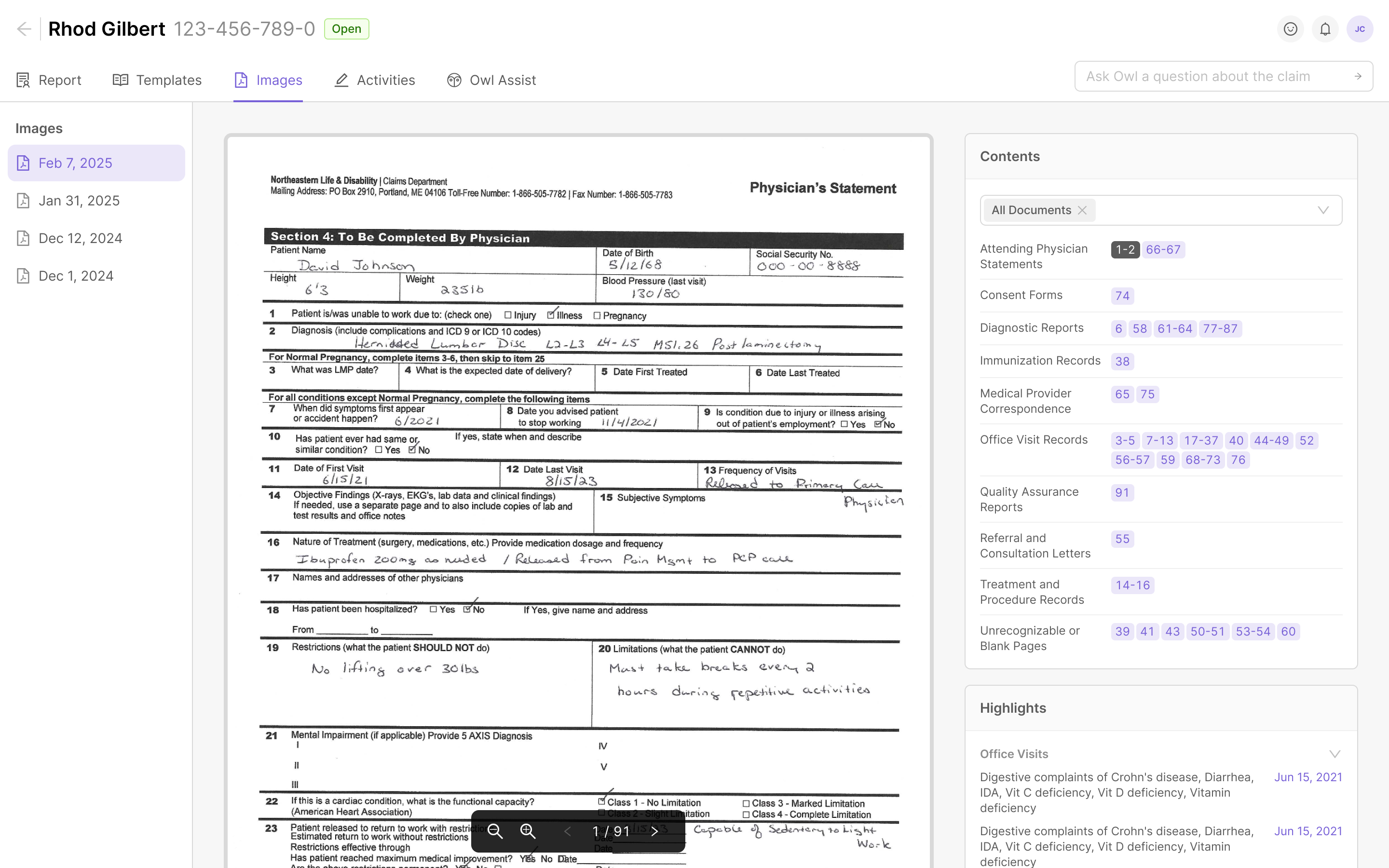1389x868 pixels.
Task: Jump to Referral and Consultation Letters page 55
Action: tap(1122, 540)
